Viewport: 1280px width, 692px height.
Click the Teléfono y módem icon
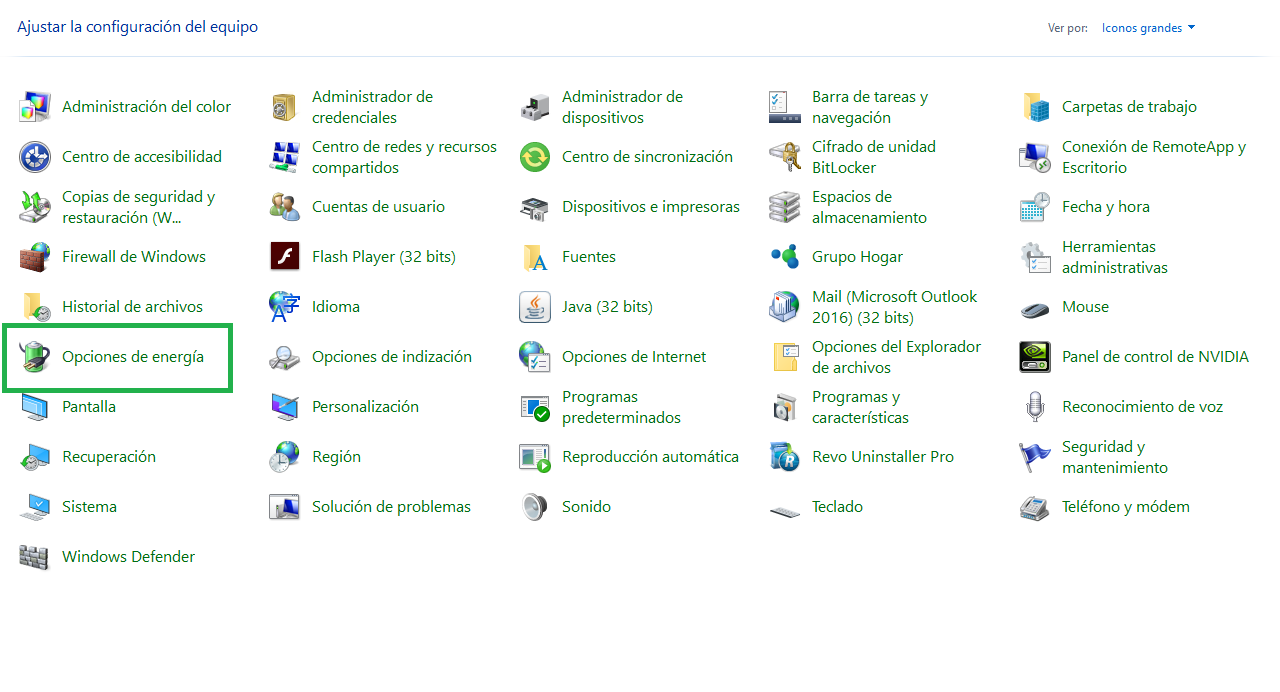[x=1035, y=507]
